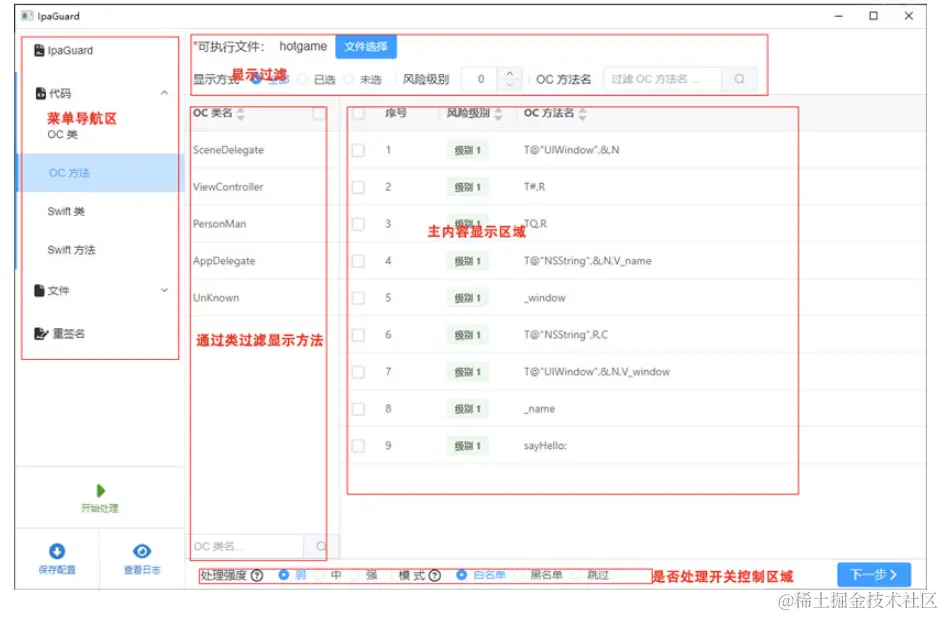
Task: Decrease the 风险级别 stepper value
Action: click(510, 85)
